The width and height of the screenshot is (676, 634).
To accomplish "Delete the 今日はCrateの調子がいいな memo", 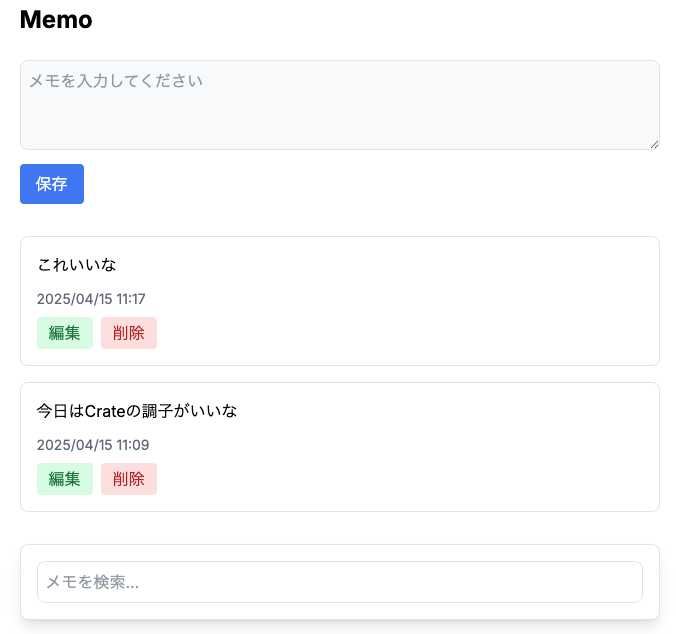I will [x=129, y=479].
